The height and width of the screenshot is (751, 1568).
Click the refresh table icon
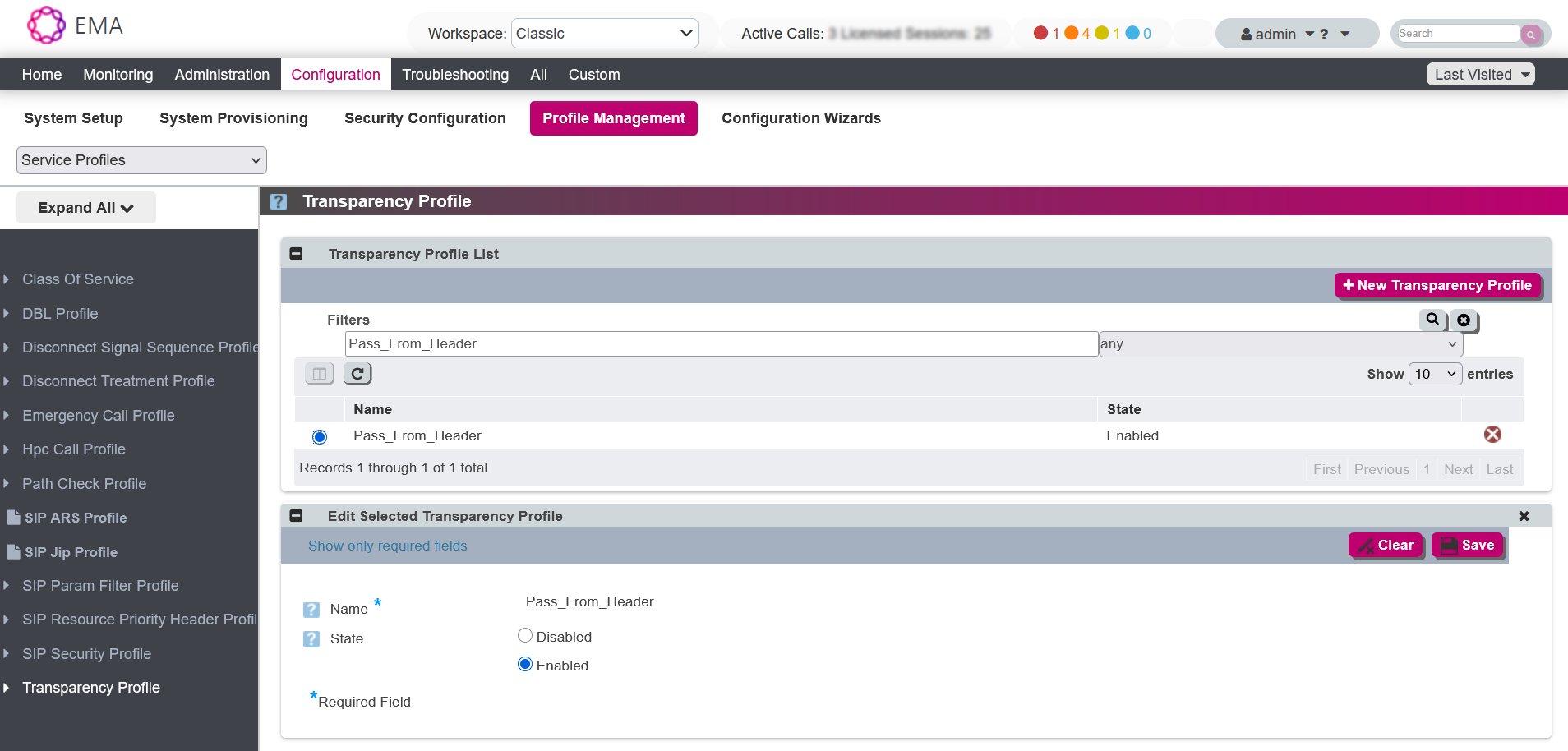(357, 374)
